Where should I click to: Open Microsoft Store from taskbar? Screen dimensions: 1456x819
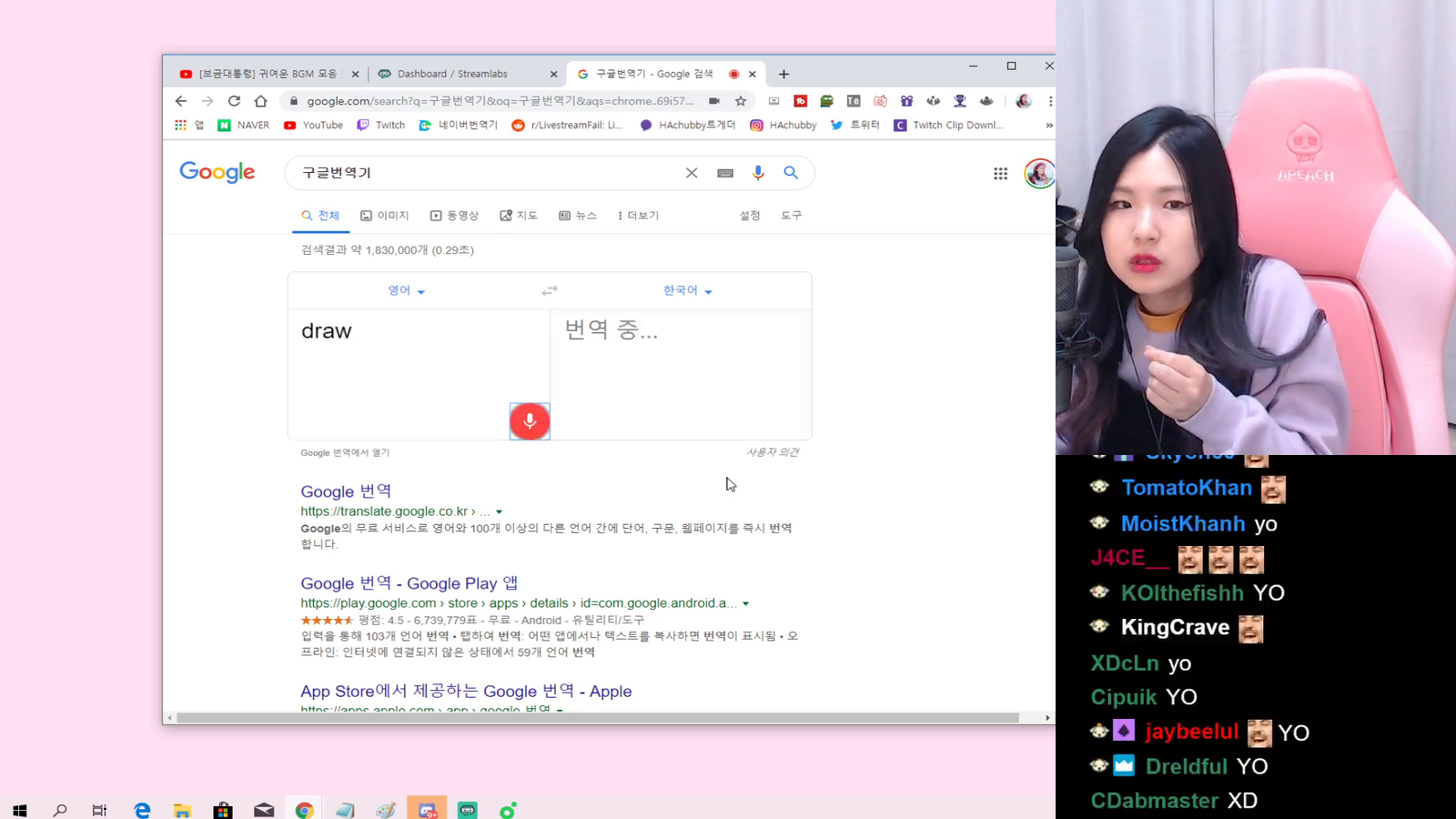pyautogui.click(x=223, y=810)
